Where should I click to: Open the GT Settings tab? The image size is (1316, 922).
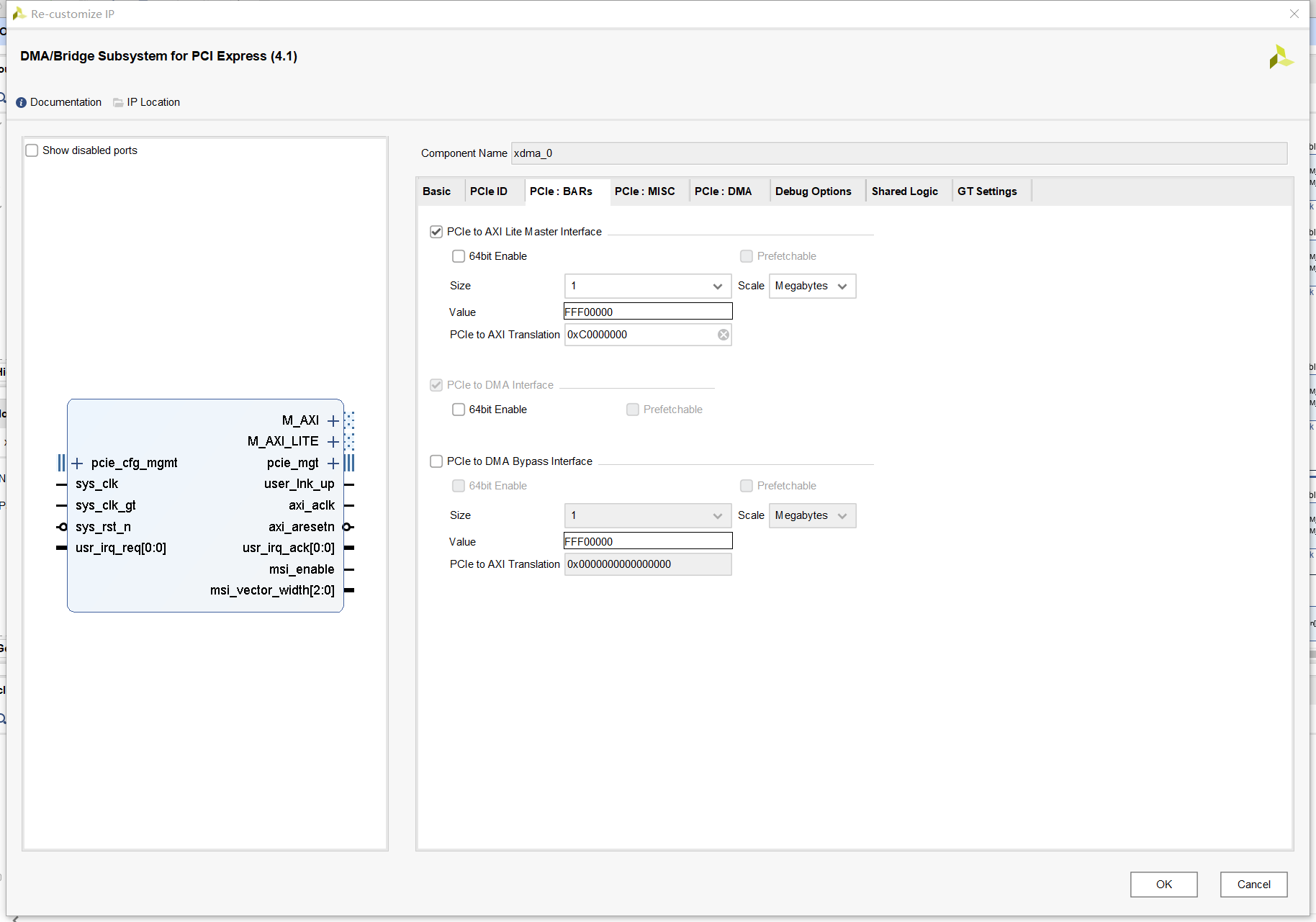[x=986, y=191]
